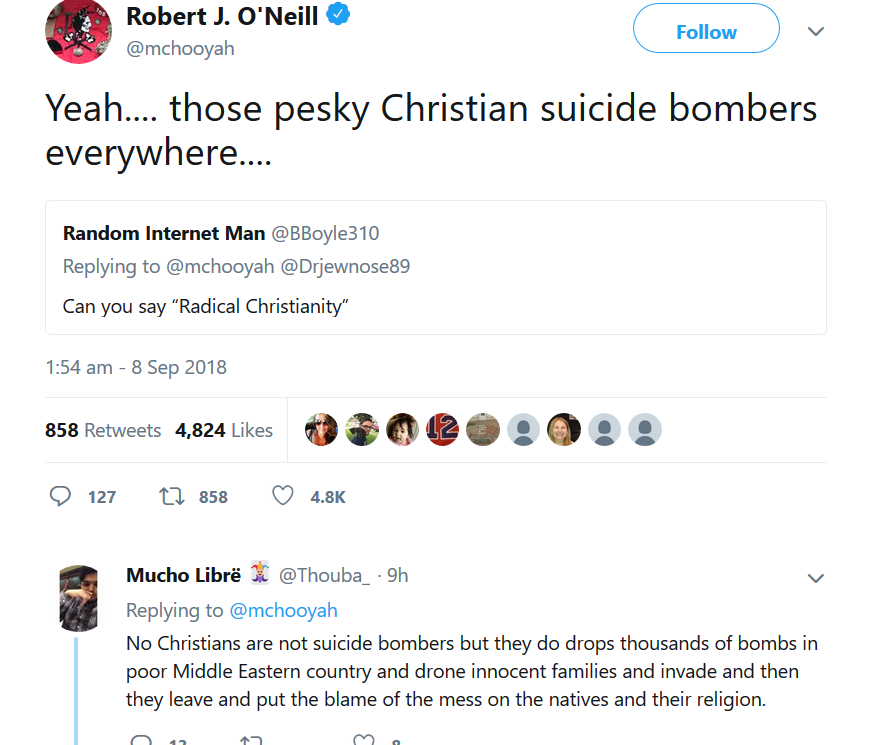Click the jester emoji next to Mucho Librë

(259, 573)
